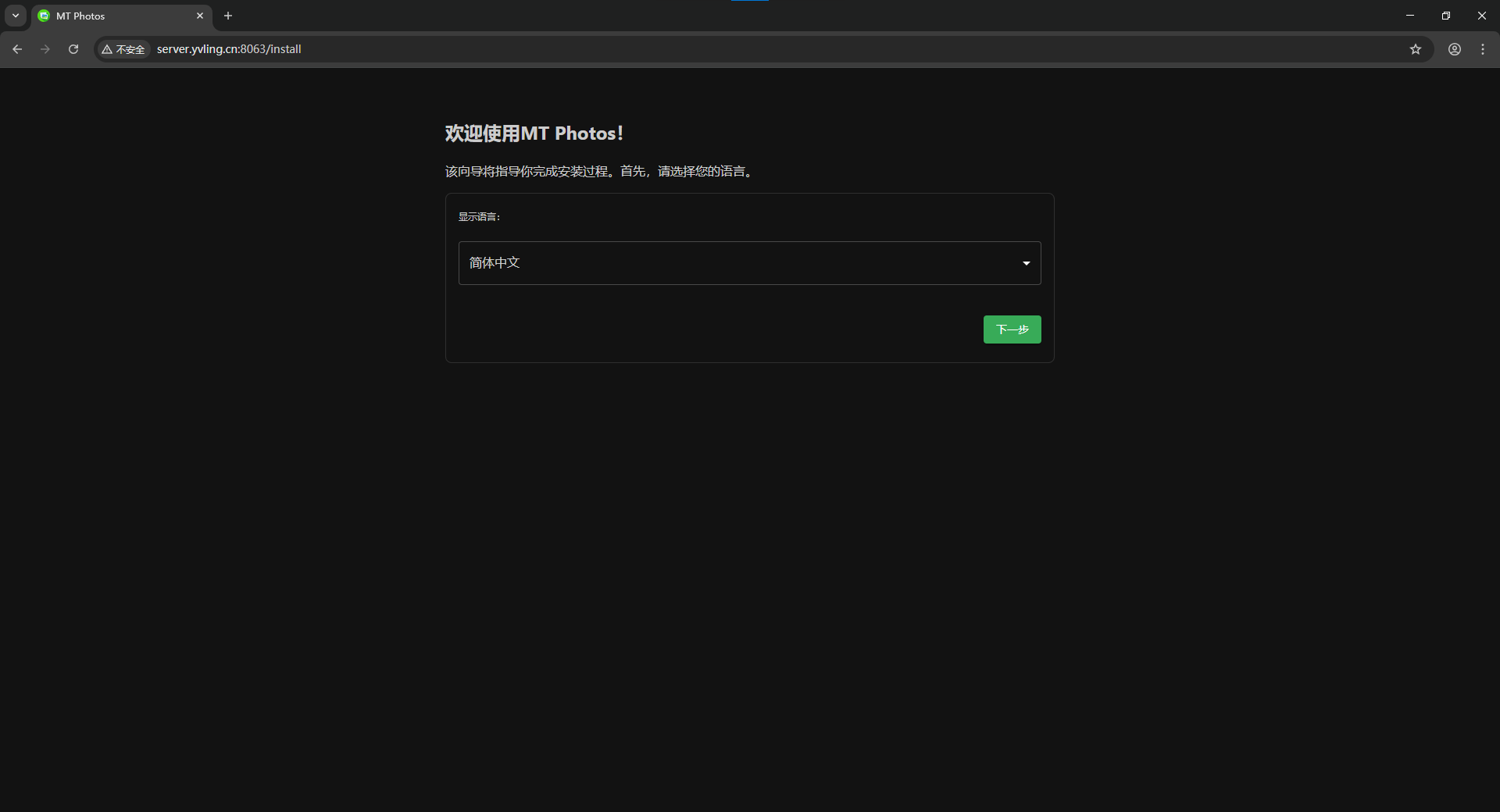
Task: Restore down the browser window
Action: point(1446,16)
